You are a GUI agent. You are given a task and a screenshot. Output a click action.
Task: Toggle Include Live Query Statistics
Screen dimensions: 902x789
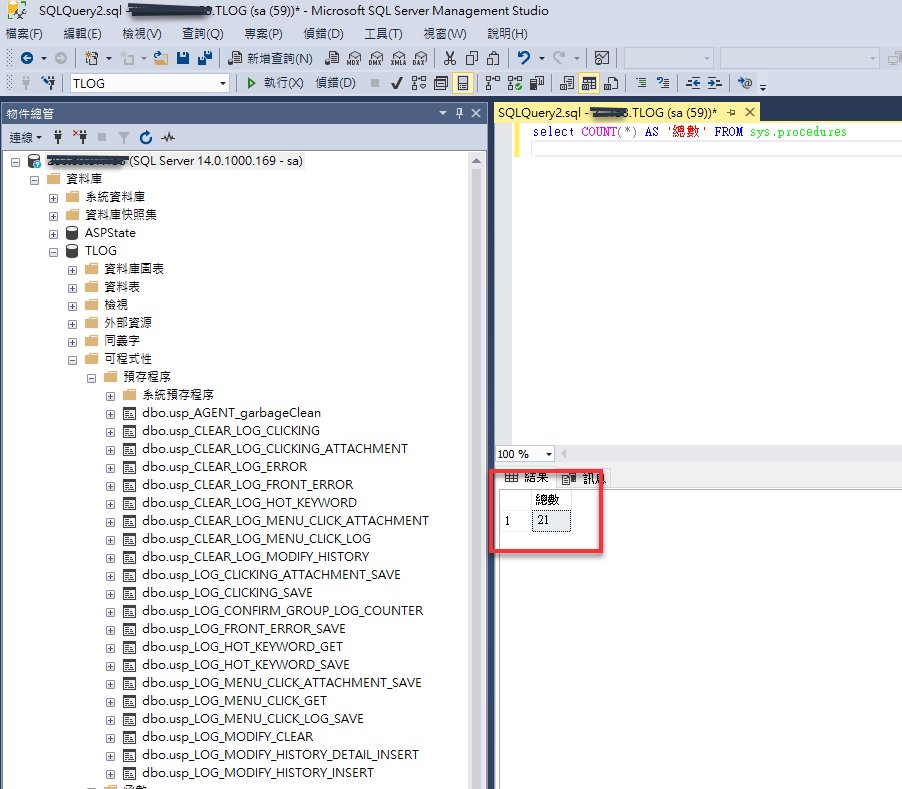coord(515,83)
